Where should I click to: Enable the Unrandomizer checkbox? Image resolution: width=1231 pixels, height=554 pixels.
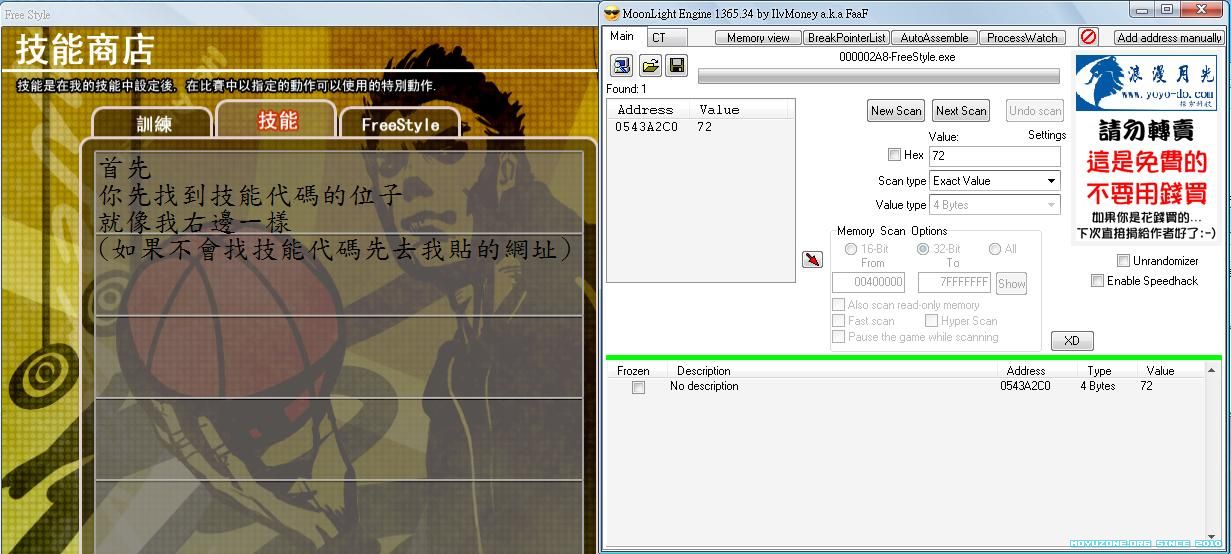pos(1123,261)
